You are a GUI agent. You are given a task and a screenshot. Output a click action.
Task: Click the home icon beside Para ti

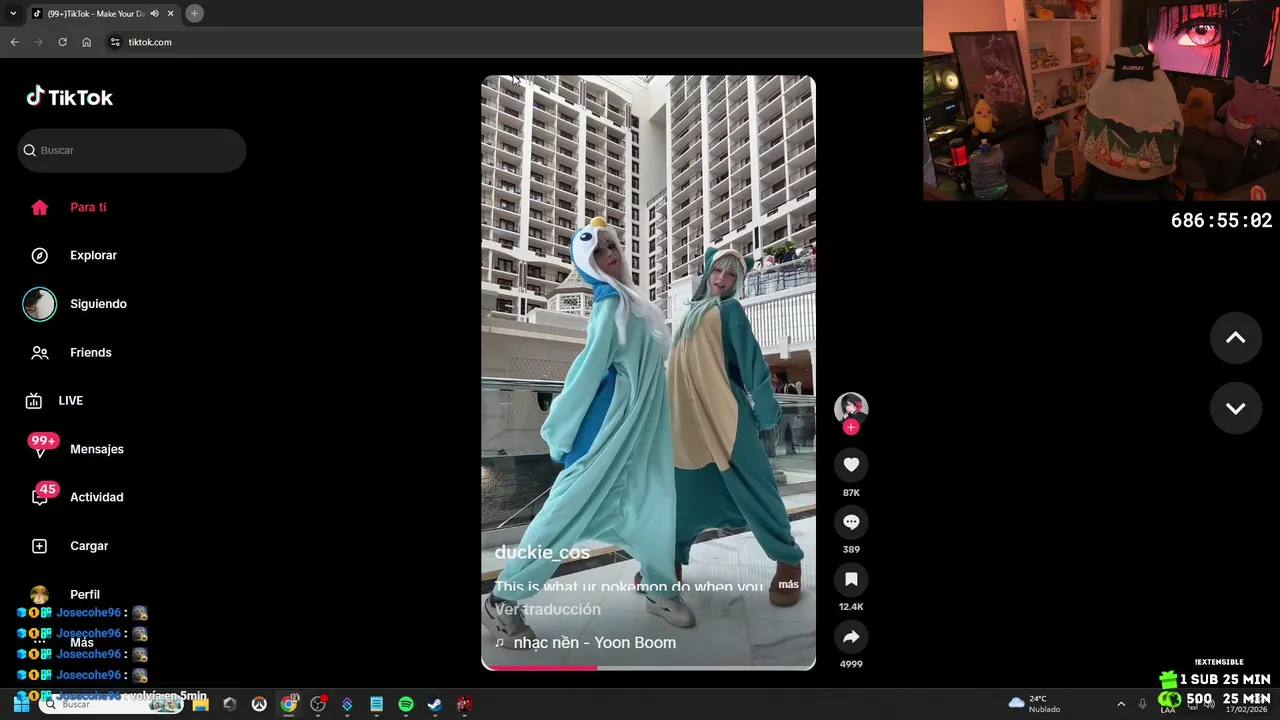point(40,207)
